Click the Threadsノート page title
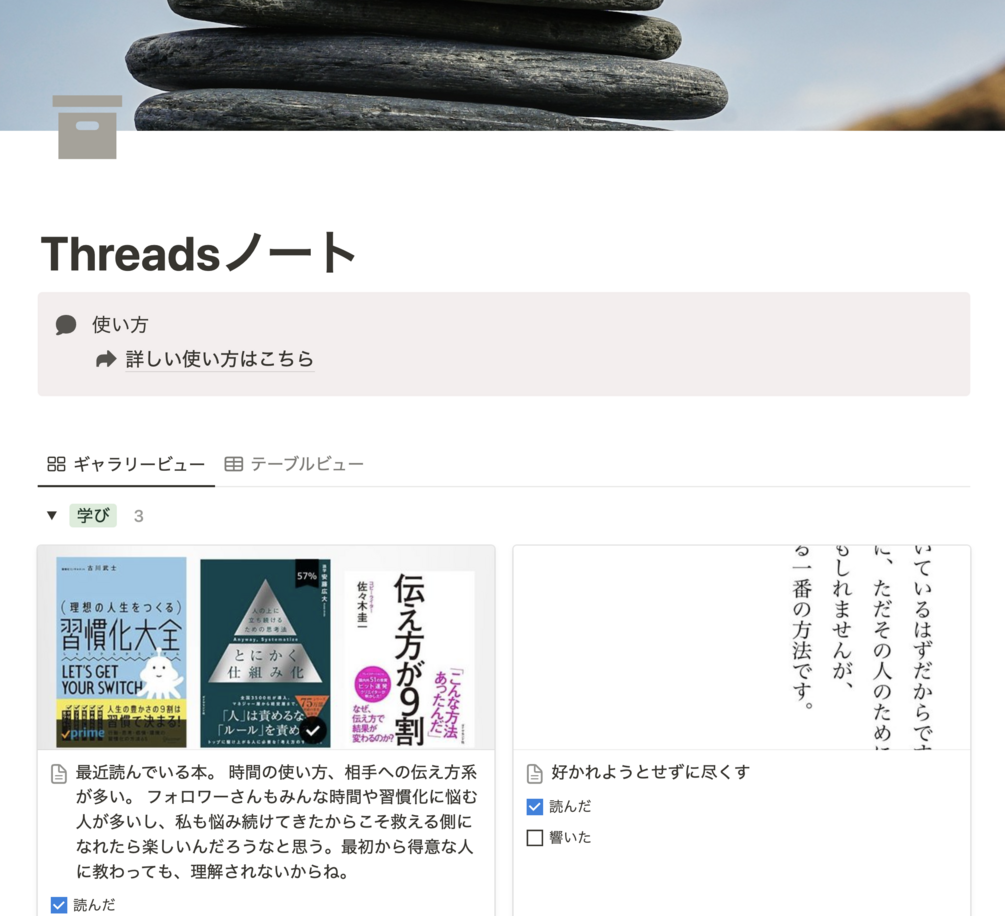This screenshot has width=1005, height=916. coord(199,253)
